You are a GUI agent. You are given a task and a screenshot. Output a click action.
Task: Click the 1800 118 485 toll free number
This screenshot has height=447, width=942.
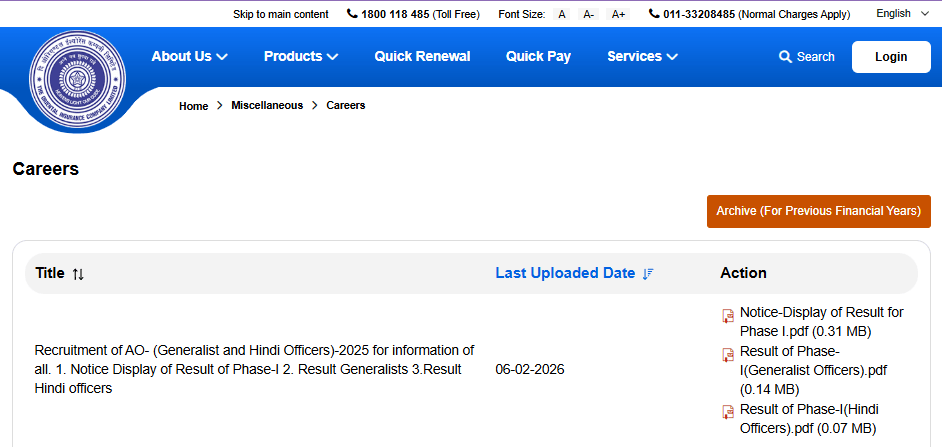point(395,14)
